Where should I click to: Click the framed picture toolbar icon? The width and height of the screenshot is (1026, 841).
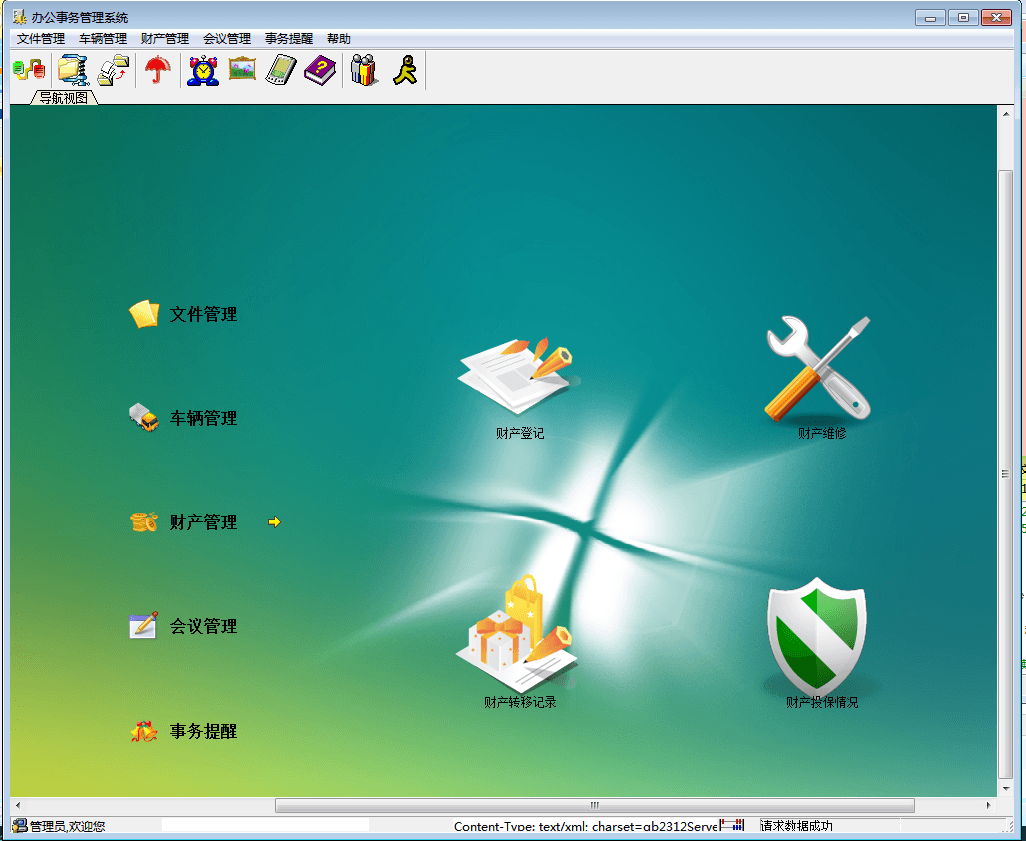click(x=242, y=70)
